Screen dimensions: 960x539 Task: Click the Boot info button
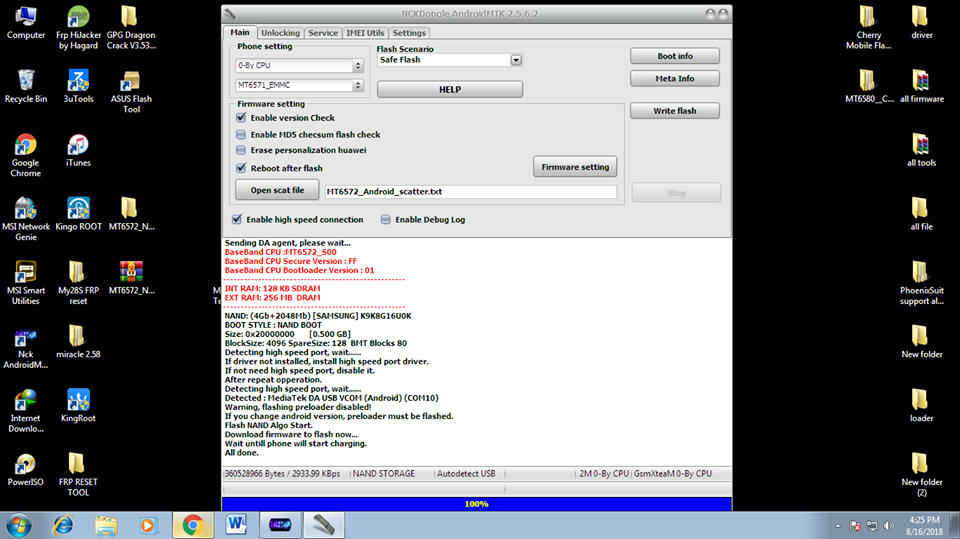tap(675, 56)
